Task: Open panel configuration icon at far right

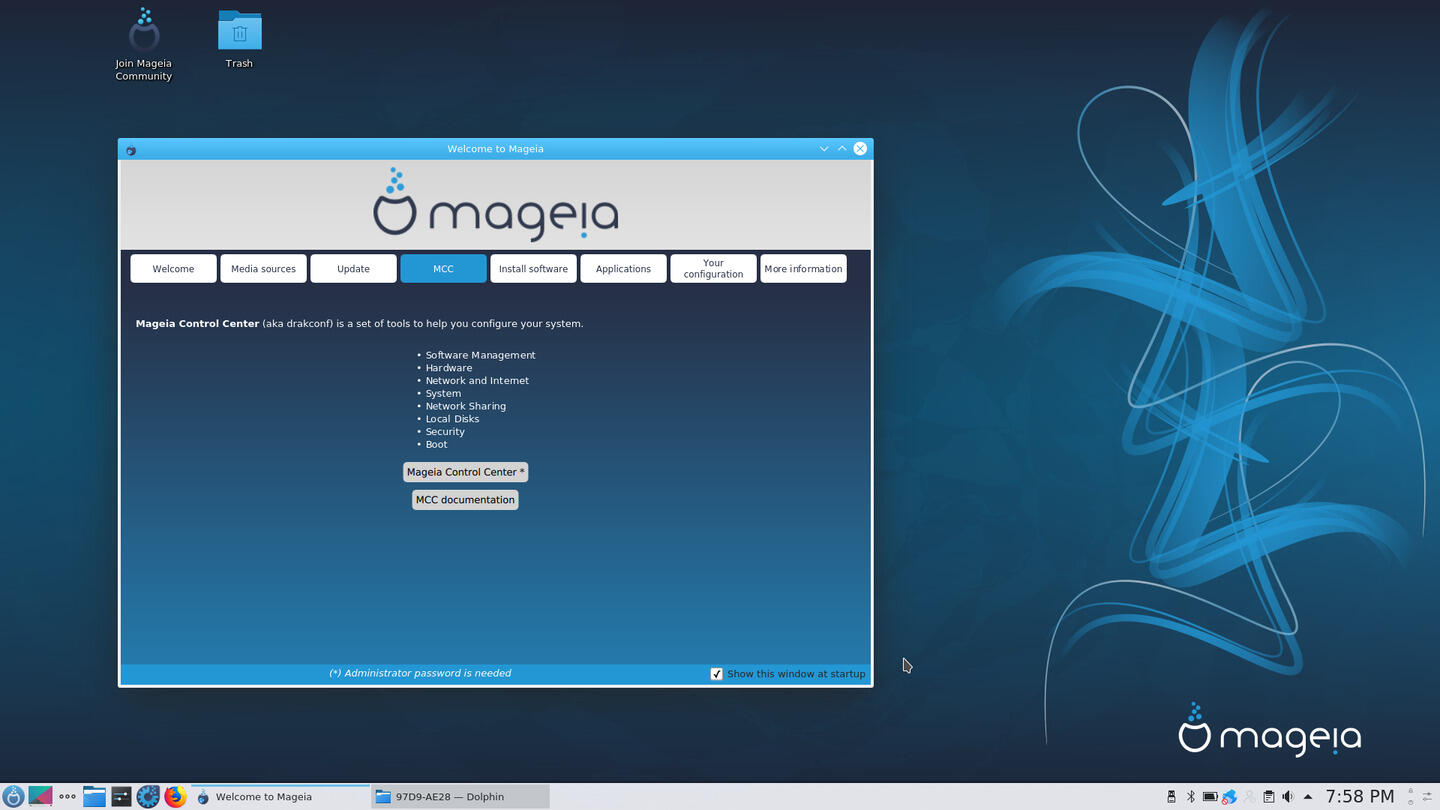Action: [1427, 796]
